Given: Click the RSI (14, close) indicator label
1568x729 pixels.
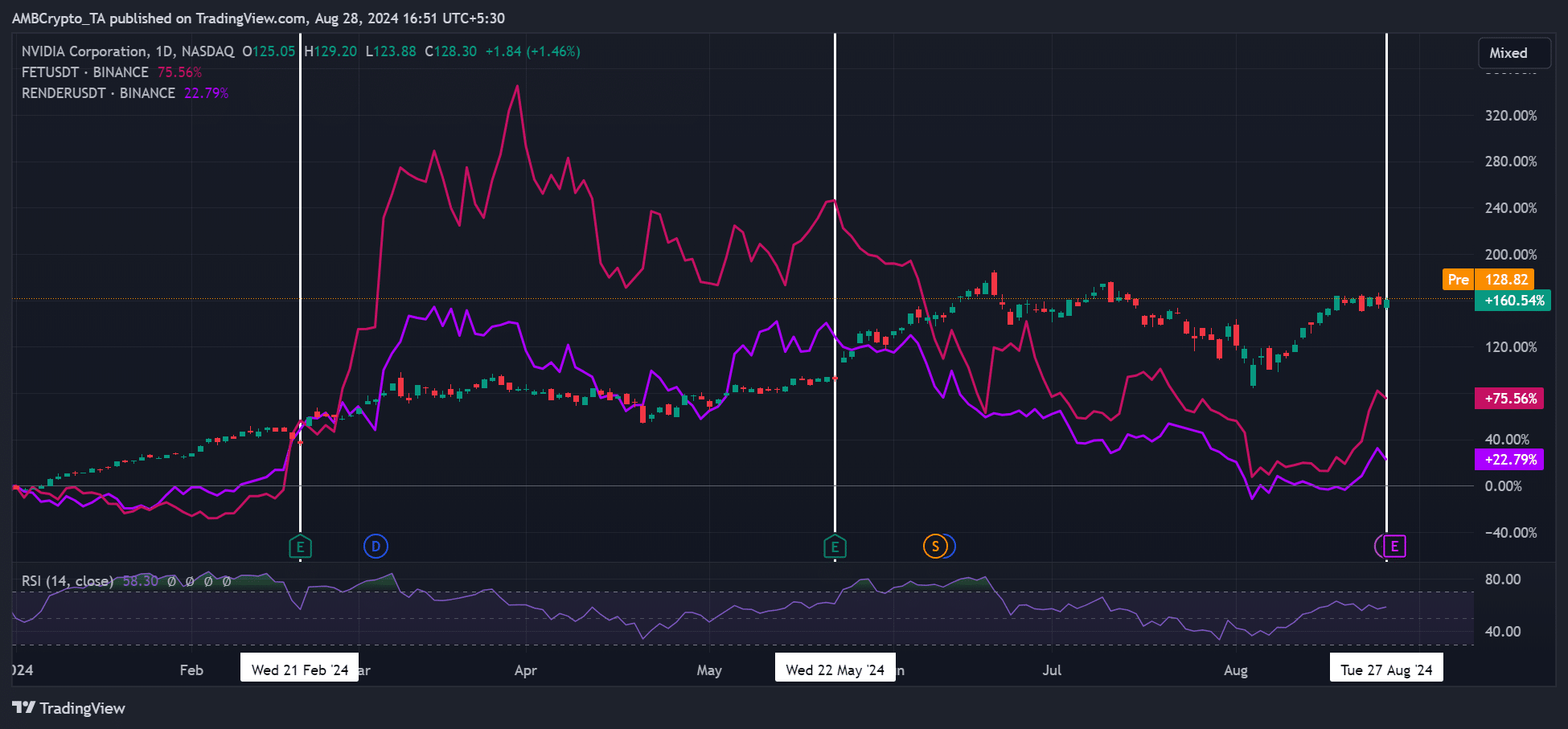Looking at the screenshot, I should [x=68, y=581].
